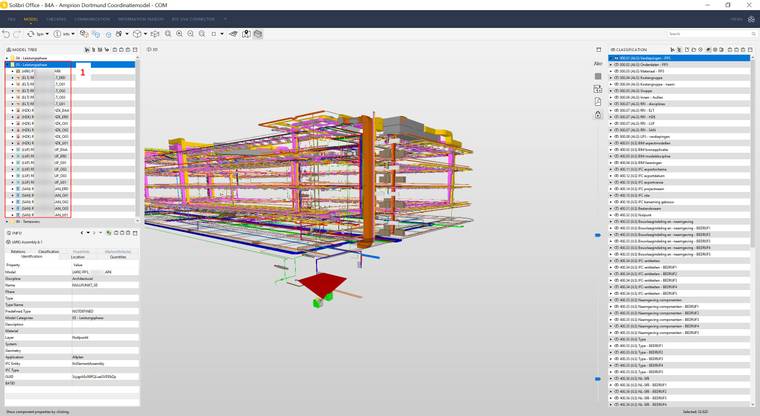Click the grey square in 3D side strip

pos(598,76)
